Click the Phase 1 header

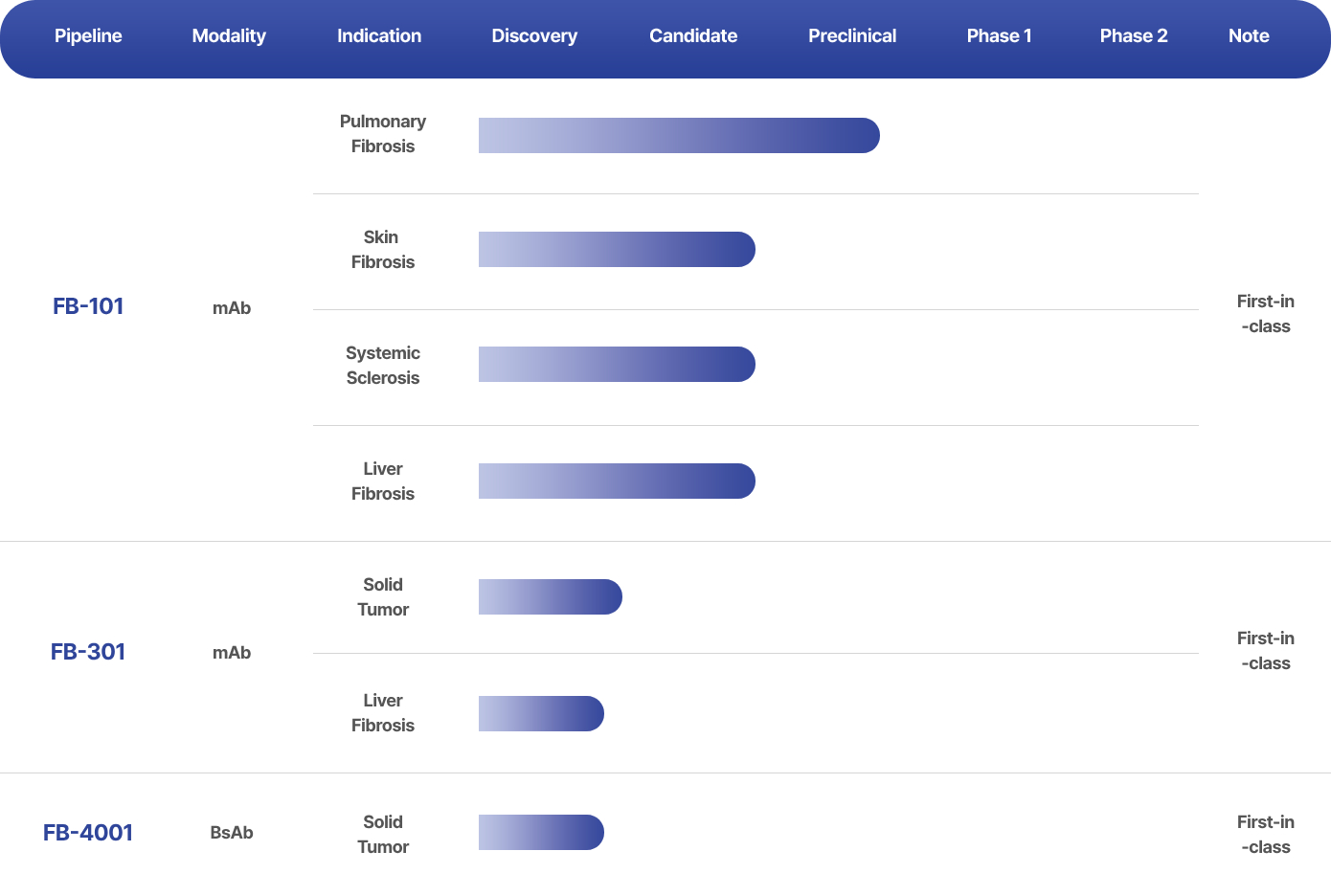tap(999, 36)
